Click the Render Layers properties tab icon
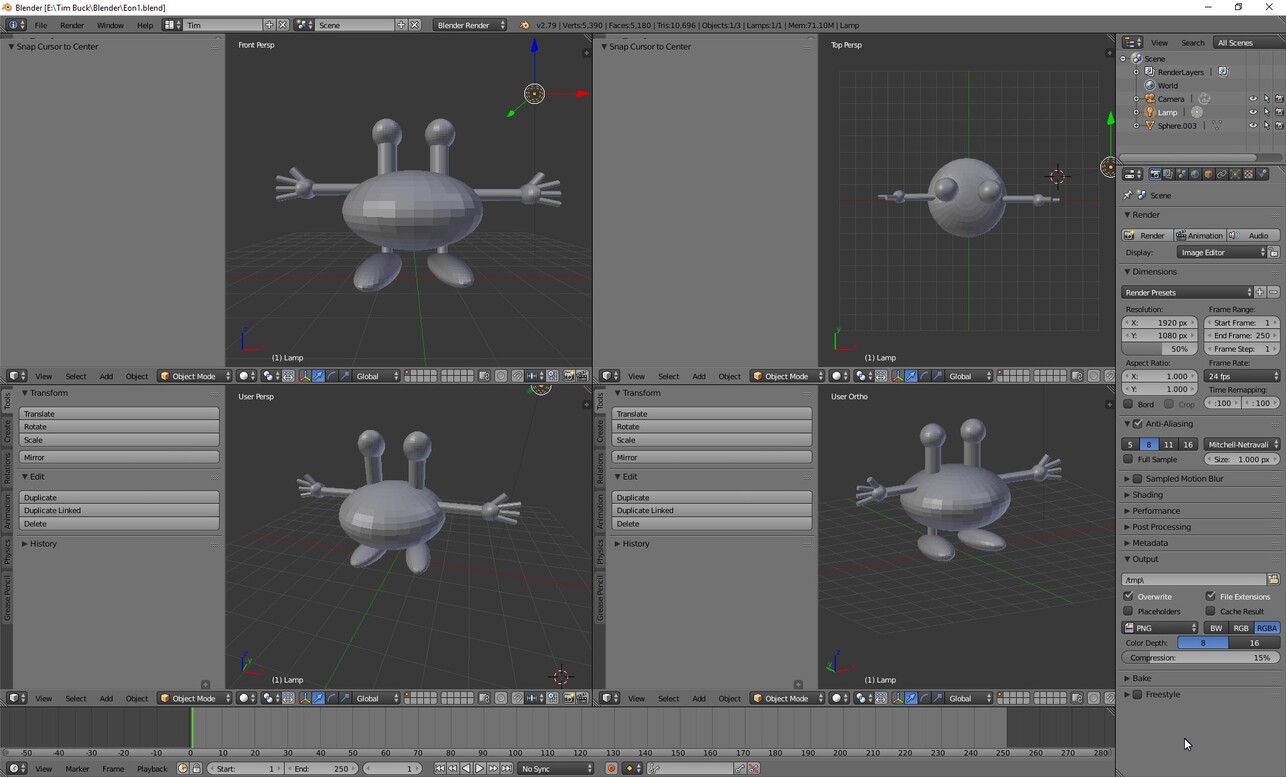This screenshot has width=1286, height=777. click(1168, 174)
